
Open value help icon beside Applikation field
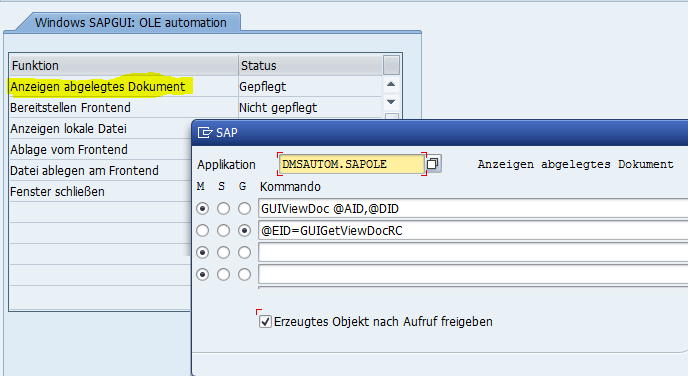coord(433,164)
